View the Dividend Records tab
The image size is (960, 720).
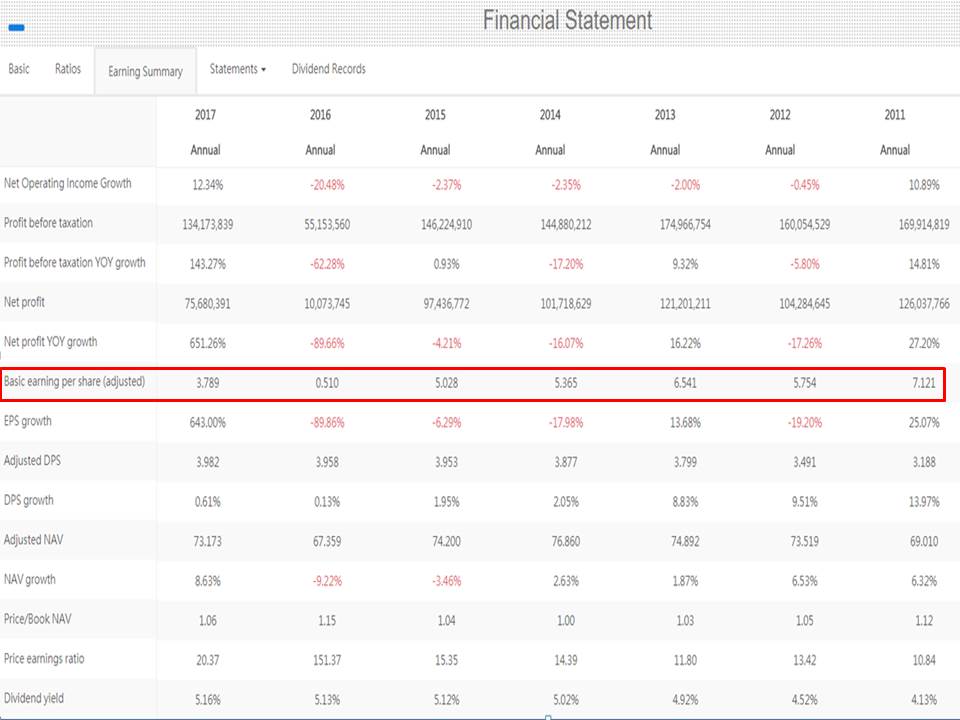pos(328,69)
